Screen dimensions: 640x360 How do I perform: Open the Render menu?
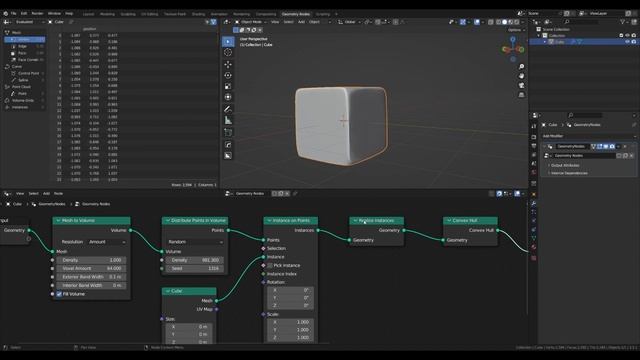37,13
